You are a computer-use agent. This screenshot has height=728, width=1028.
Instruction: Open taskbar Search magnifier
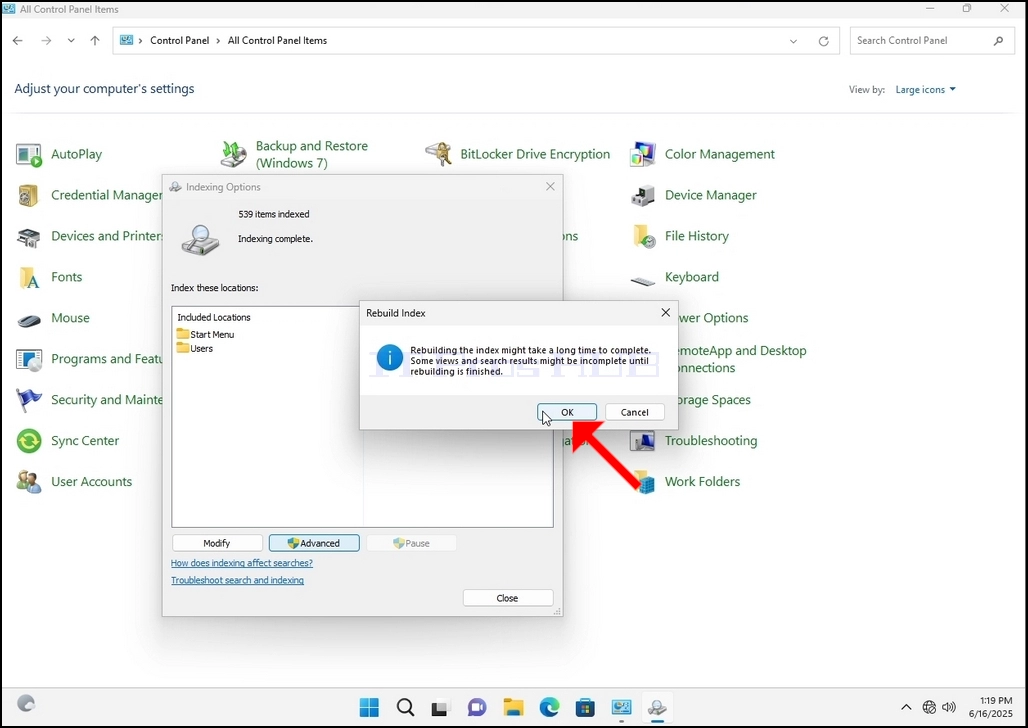tap(405, 708)
